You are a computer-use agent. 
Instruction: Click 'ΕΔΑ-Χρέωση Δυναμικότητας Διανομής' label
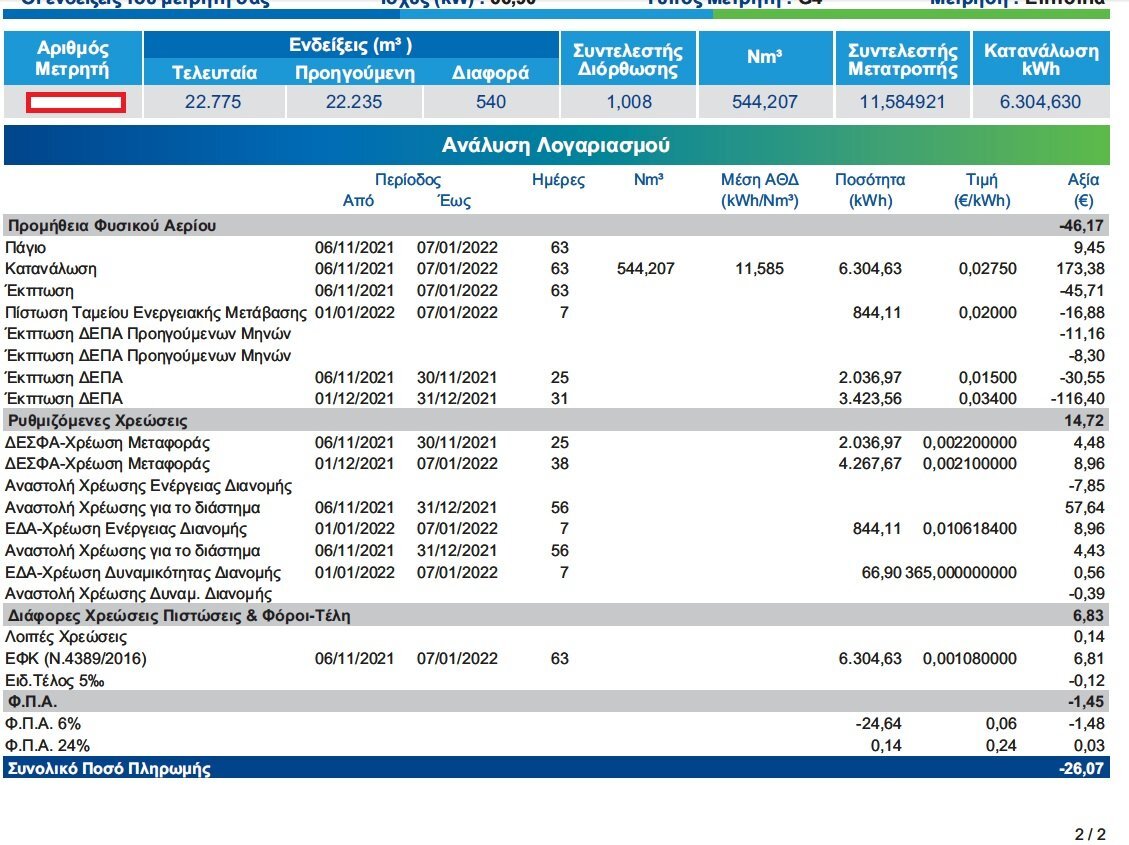(x=143, y=573)
